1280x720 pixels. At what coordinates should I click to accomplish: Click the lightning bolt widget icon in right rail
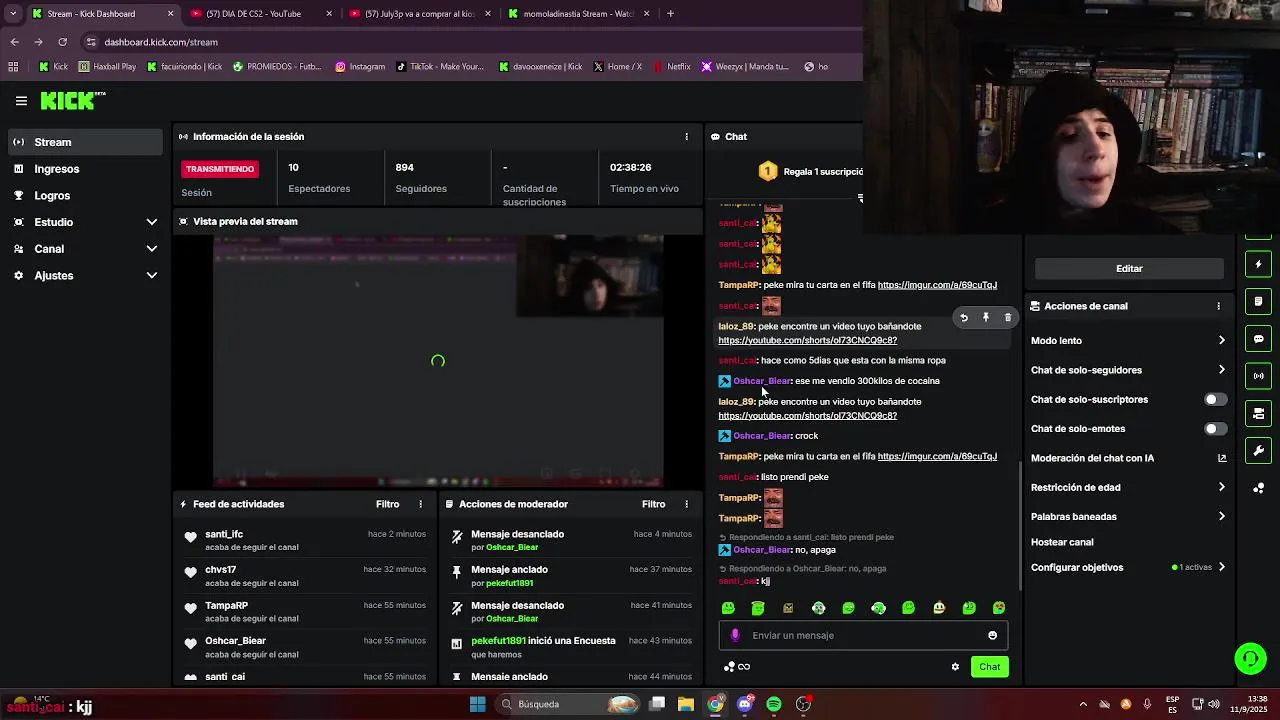1258,264
